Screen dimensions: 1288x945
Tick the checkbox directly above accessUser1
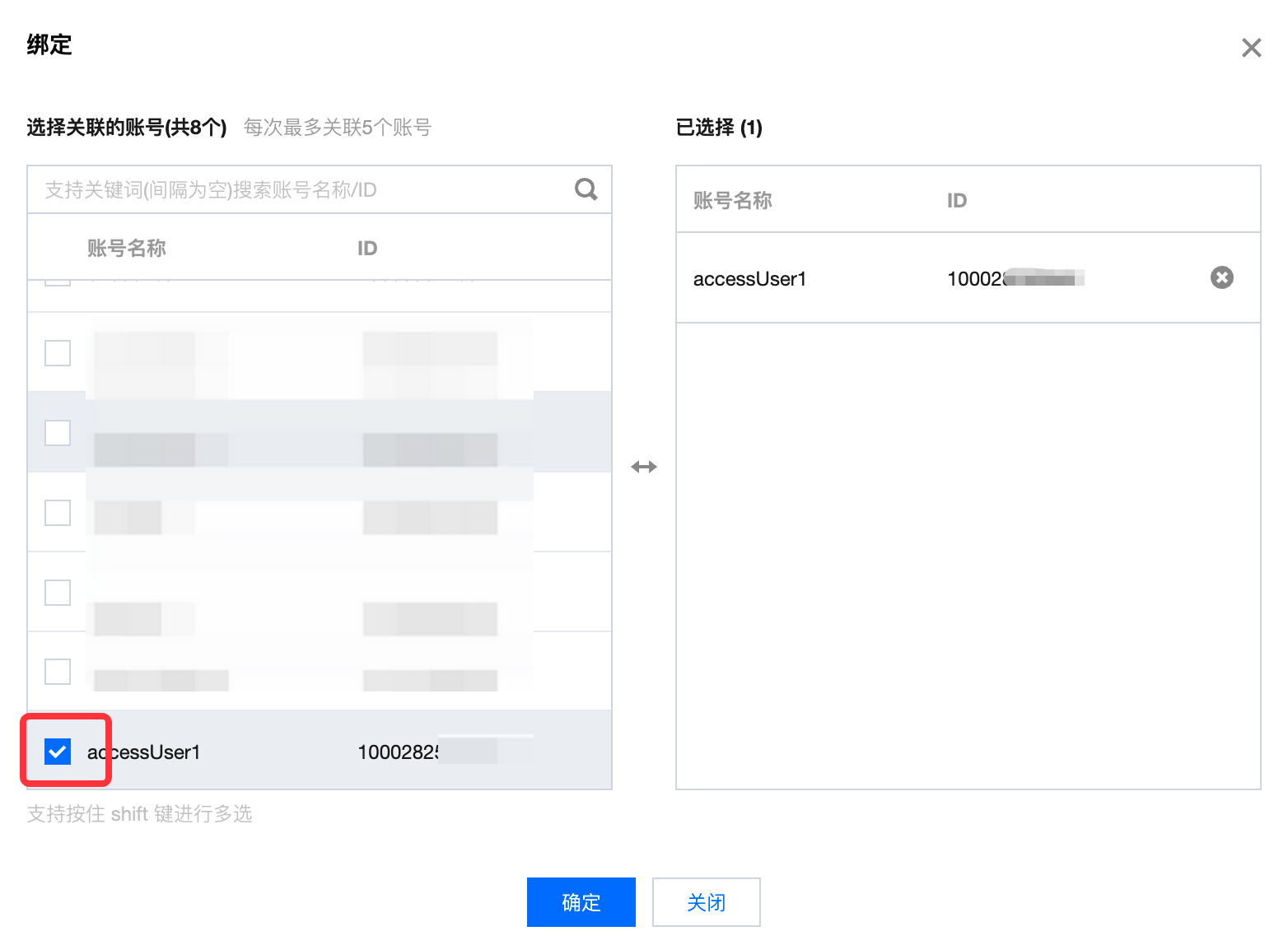(58, 672)
